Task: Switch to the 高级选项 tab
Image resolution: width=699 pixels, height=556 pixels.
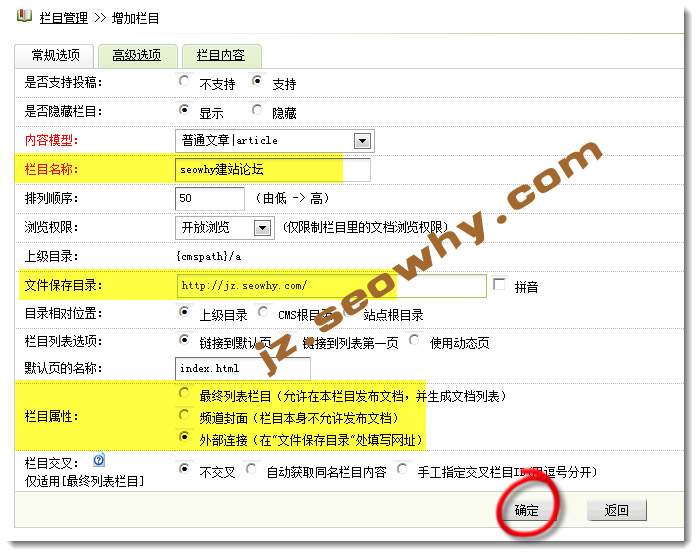Action: point(138,56)
